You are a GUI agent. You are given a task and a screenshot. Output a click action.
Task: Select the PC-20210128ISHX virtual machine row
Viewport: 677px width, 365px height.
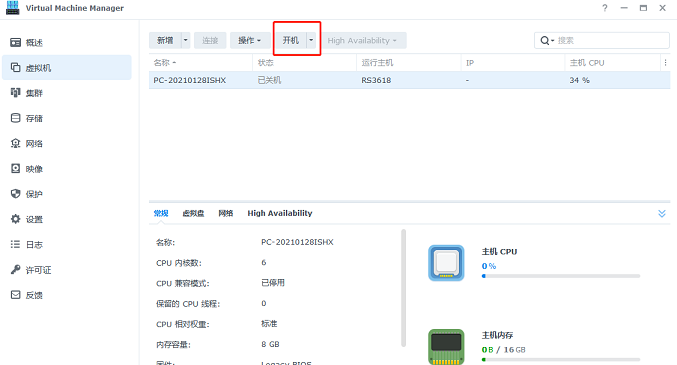tap(409, 80)
